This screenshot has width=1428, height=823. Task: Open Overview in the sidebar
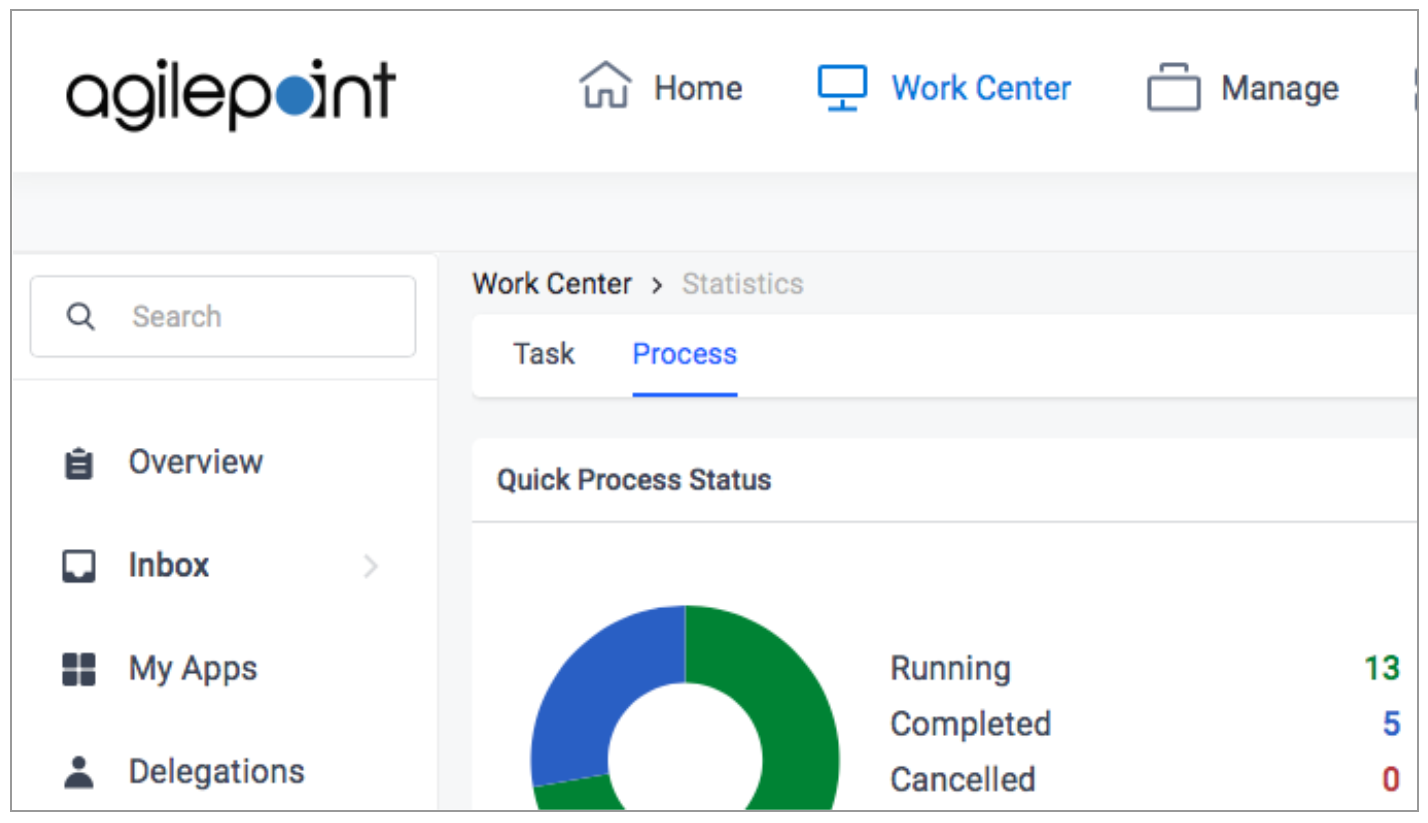coord(195,462)
